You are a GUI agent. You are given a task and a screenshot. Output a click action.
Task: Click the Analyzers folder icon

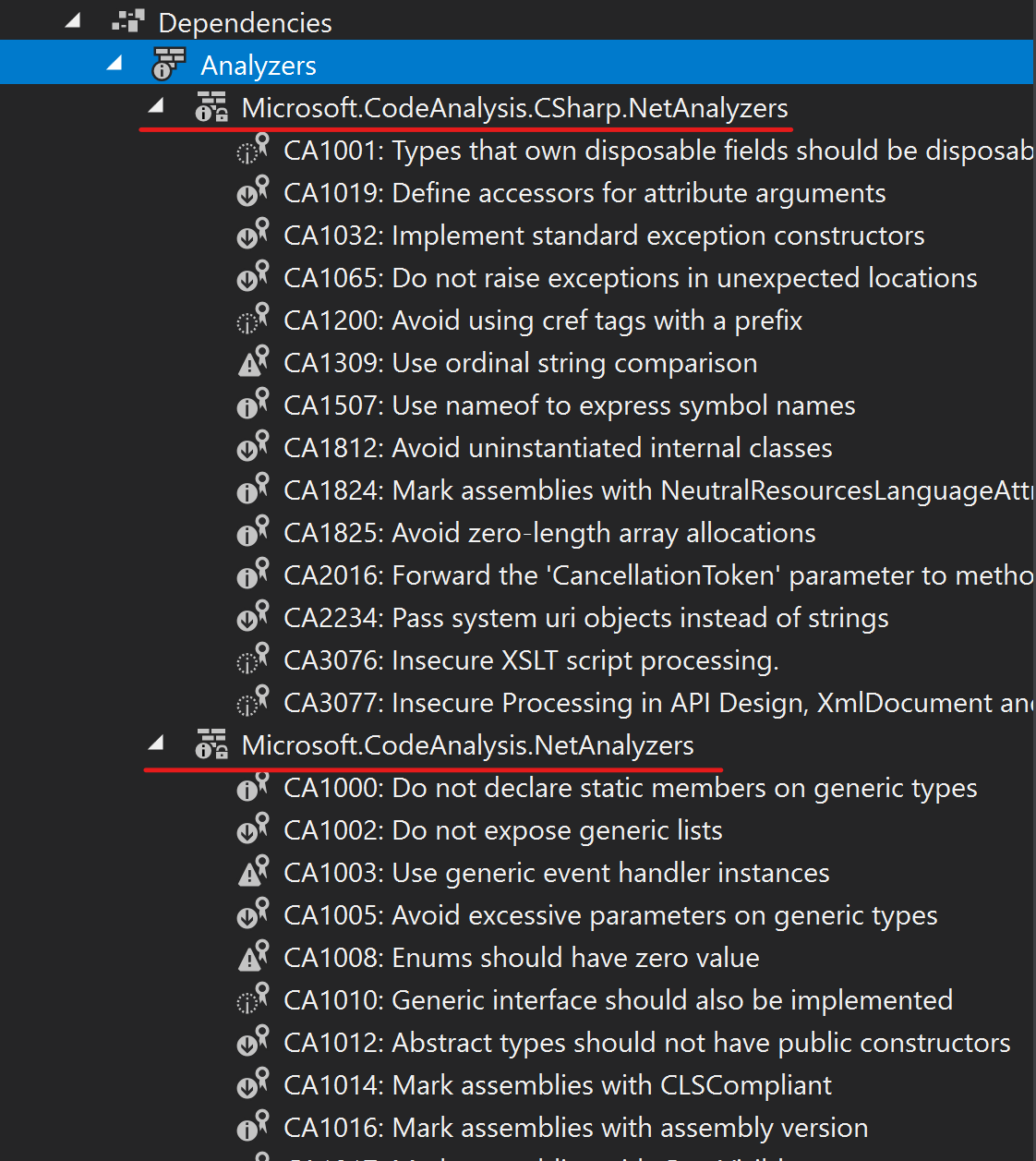click(168, 65)
